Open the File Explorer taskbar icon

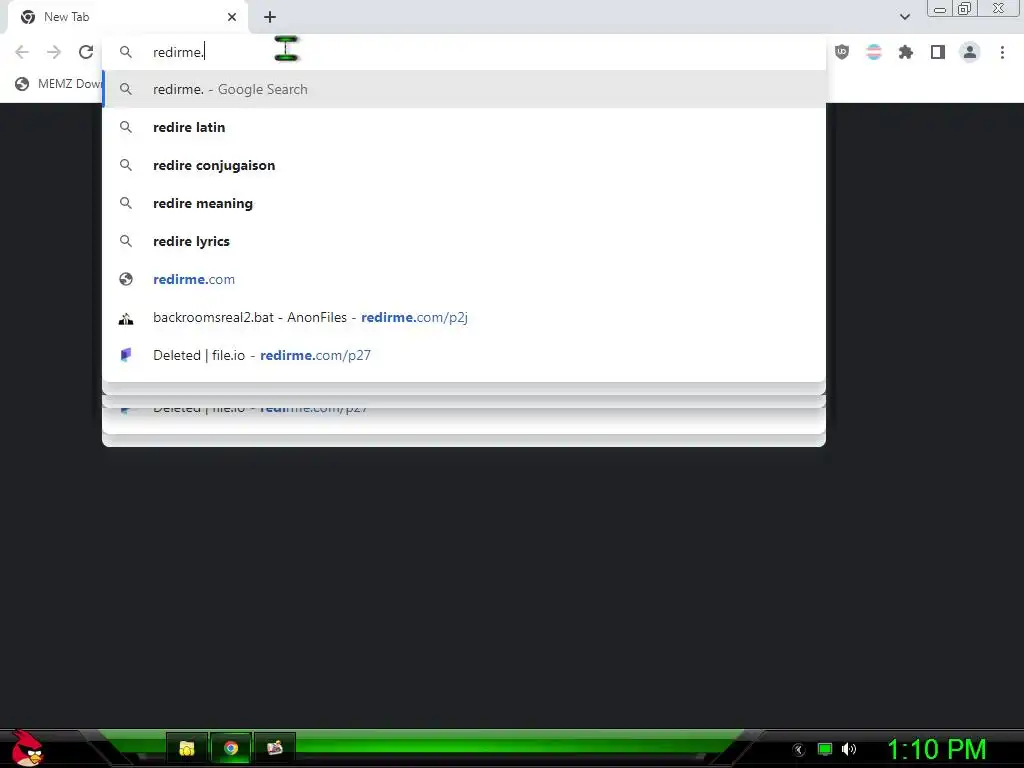pos(187,748)
